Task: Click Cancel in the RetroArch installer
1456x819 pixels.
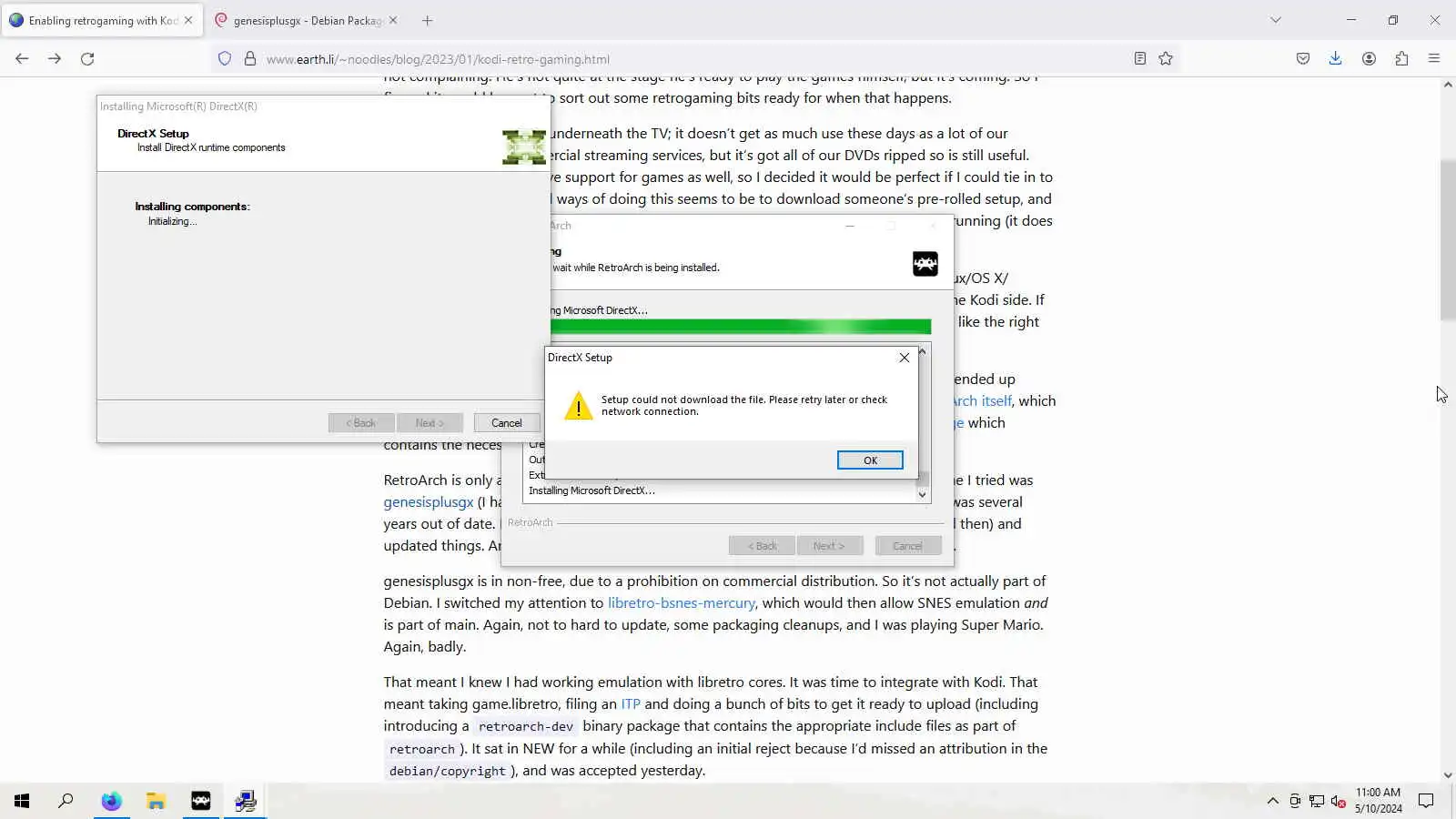Action: click(907, 546)
